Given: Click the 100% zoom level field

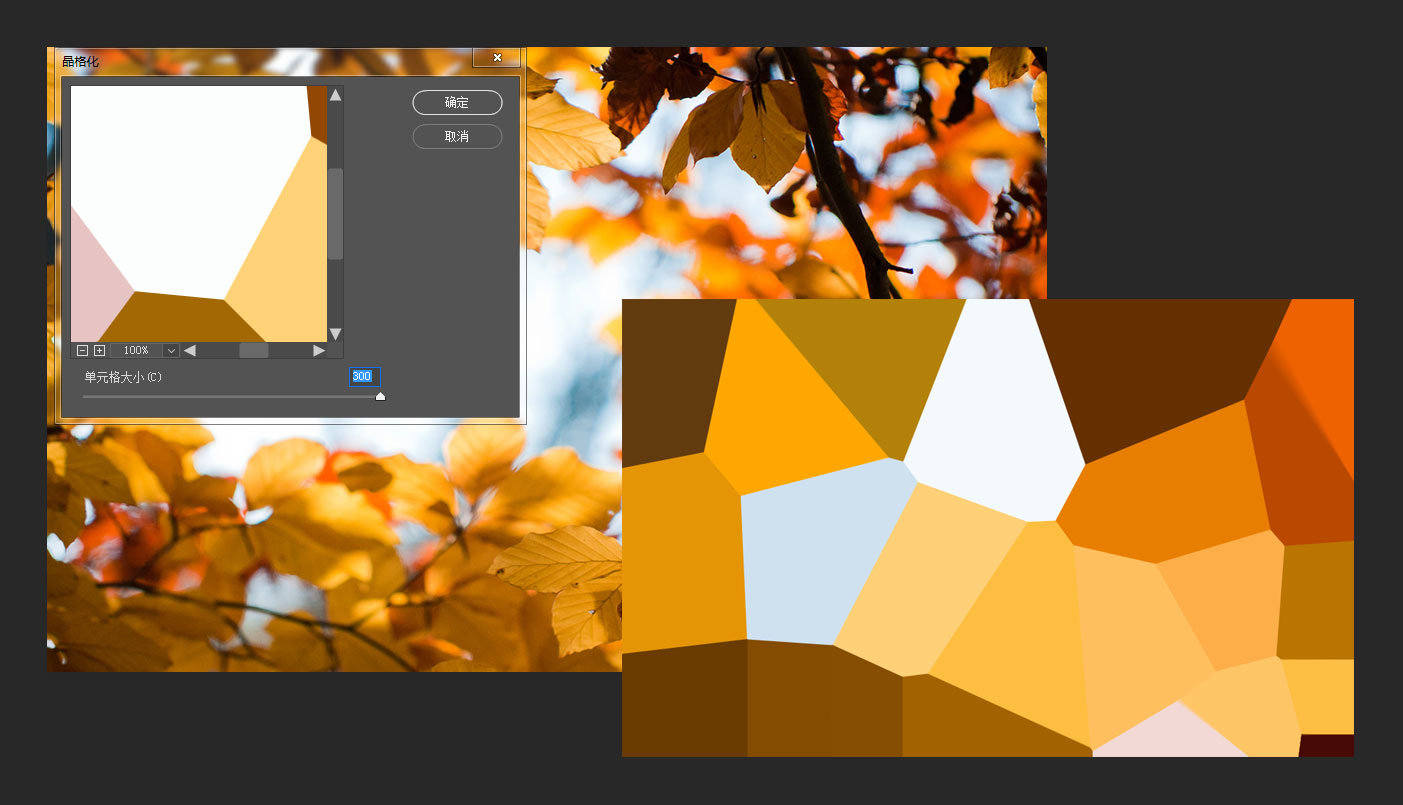Looking at the screenshot, I should [135, 351].
